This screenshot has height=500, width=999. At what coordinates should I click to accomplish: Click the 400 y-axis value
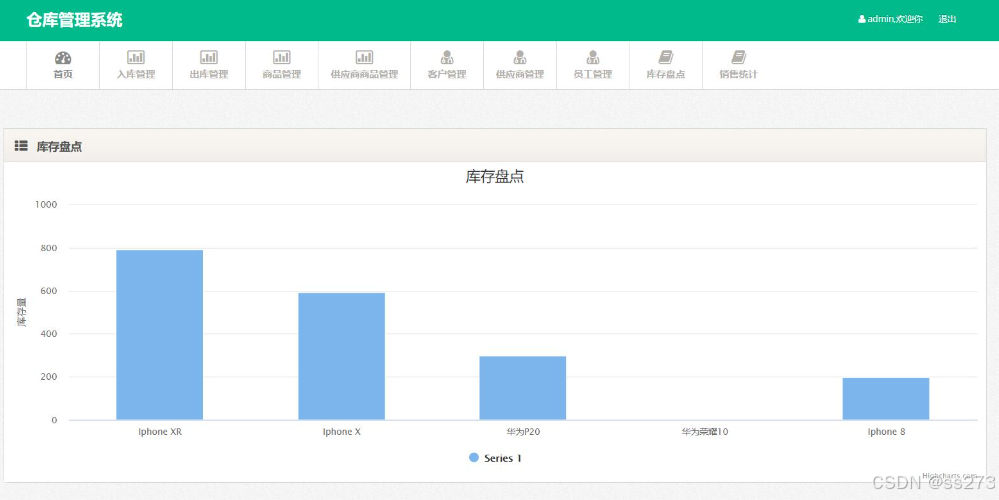click(x=49, y=334)
